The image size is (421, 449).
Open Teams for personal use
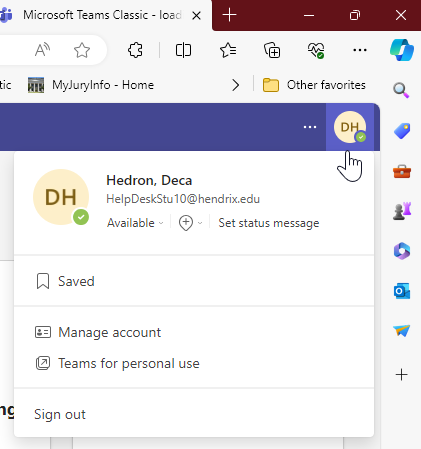tap(194, 363)
